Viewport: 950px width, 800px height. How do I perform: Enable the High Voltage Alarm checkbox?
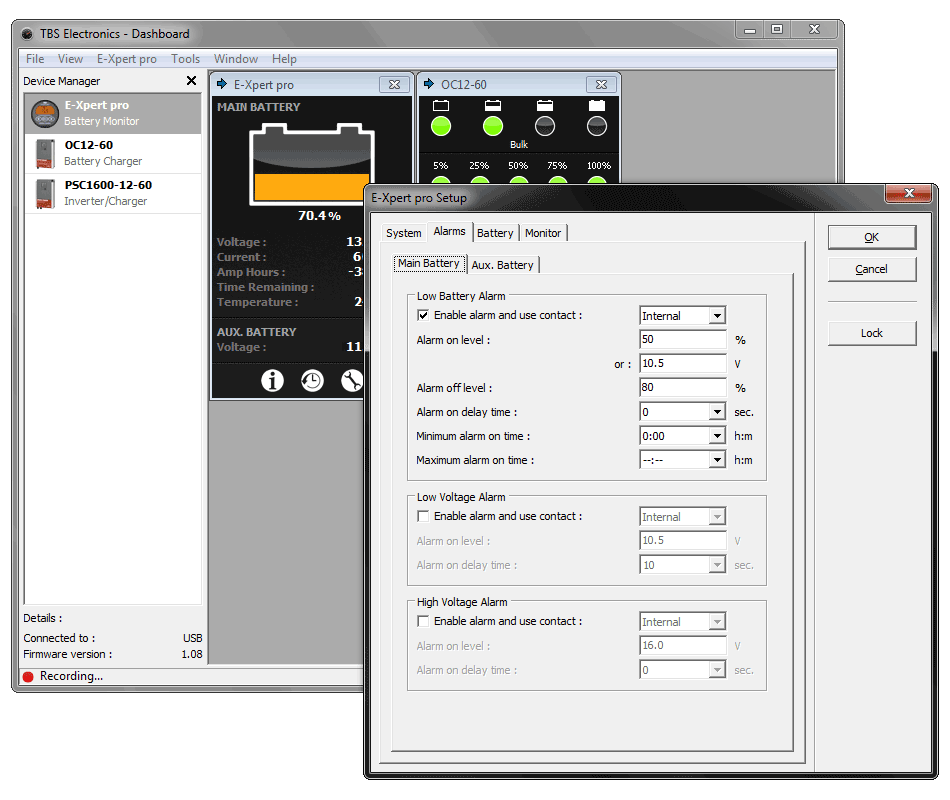pyautogui.click(x=423, y=621)
